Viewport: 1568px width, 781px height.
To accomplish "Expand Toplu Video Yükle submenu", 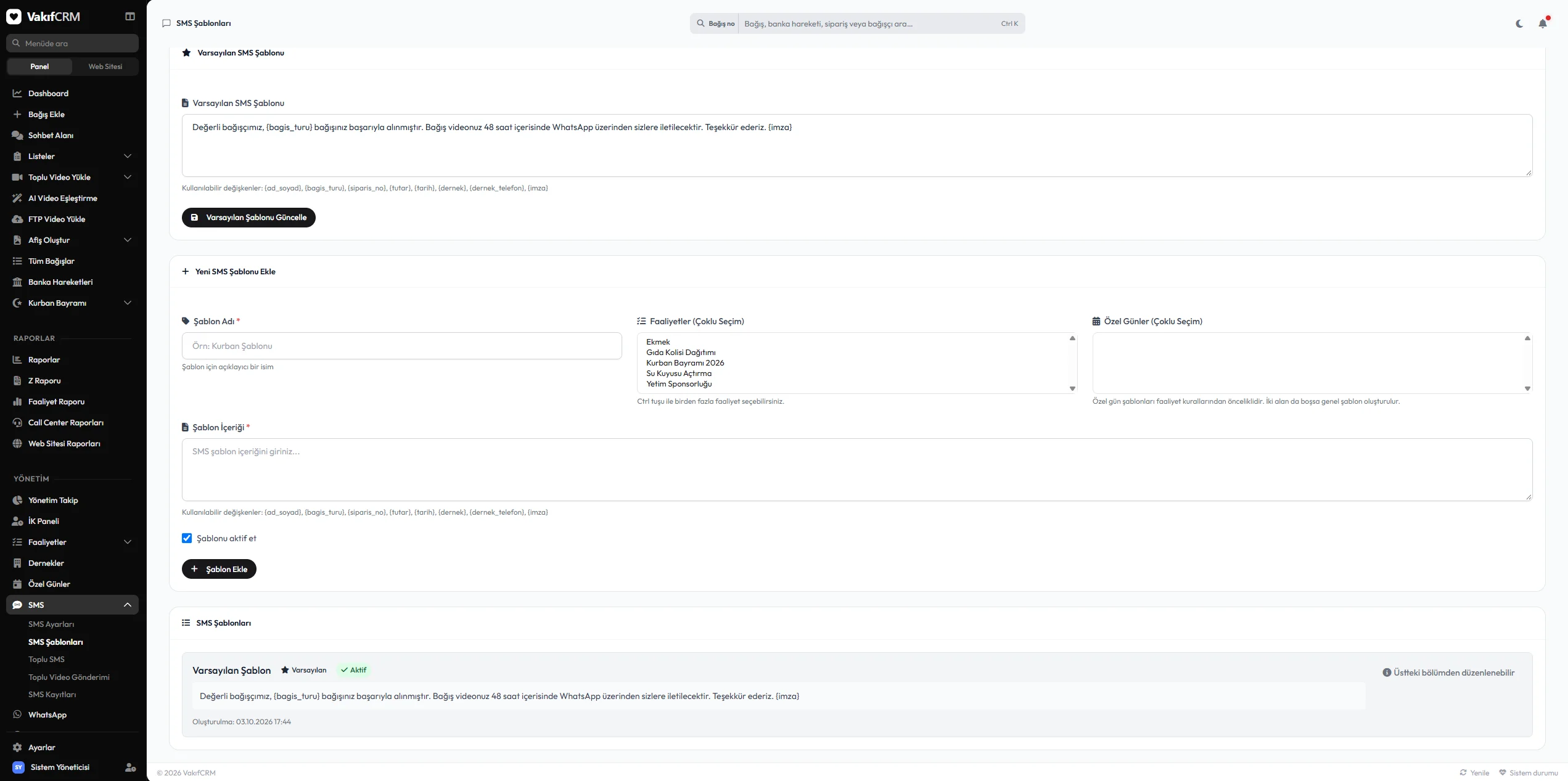I will click(x=72, y=177).
